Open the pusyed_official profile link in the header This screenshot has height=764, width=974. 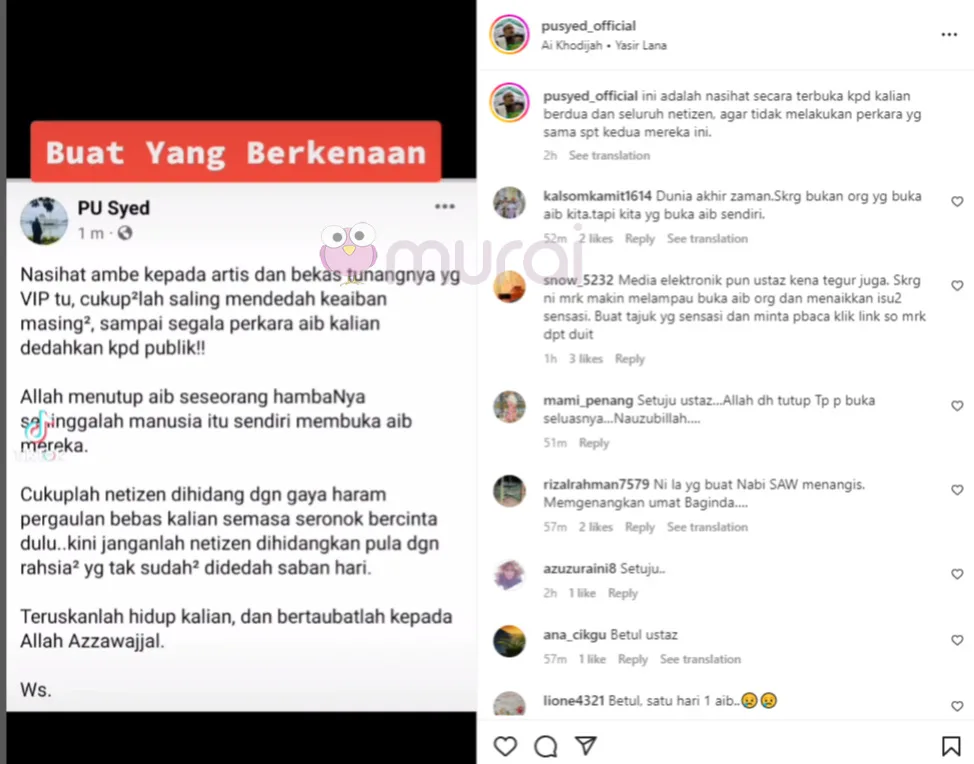tap(588, 26)
